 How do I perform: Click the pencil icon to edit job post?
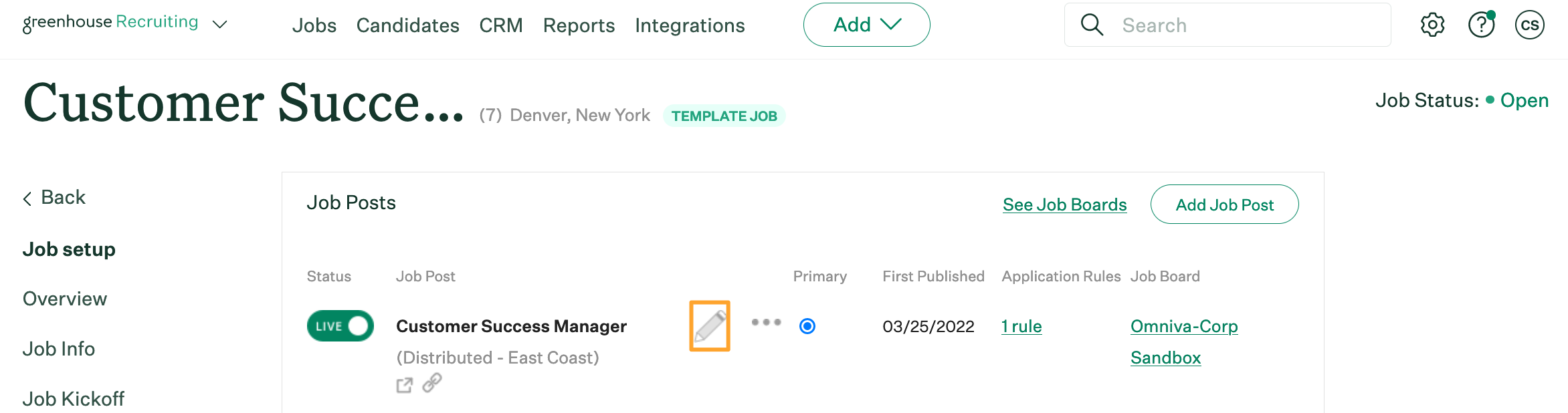click(710, 326)
